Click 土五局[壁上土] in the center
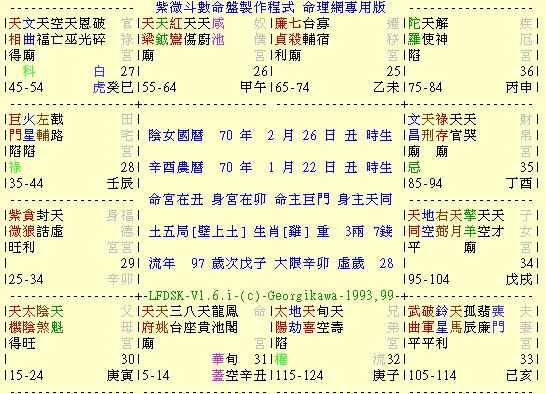The image size is (546, 394). coord(197,231)
